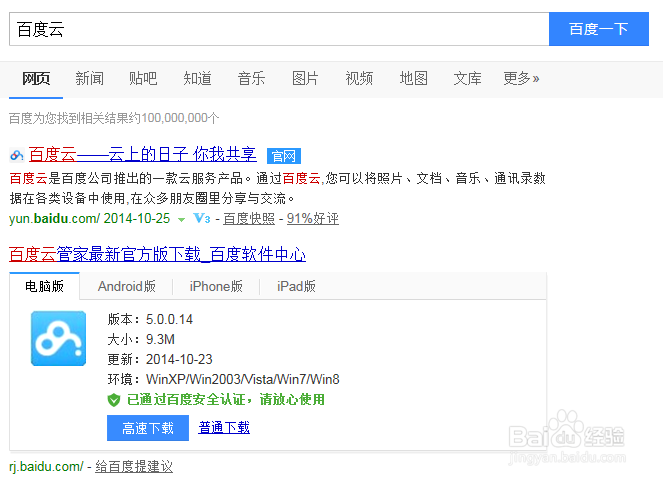Open result 百度云——云上的日子 你我共享
Viewport: 663px width, 481px height.
(142, 154)
